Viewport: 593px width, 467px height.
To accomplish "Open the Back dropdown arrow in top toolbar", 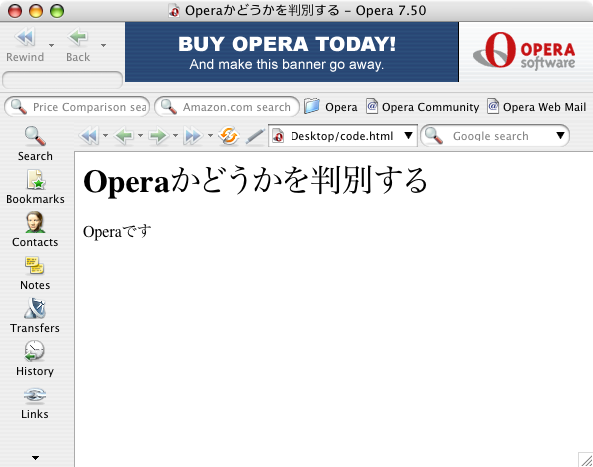I will click(x=103, y=45).
